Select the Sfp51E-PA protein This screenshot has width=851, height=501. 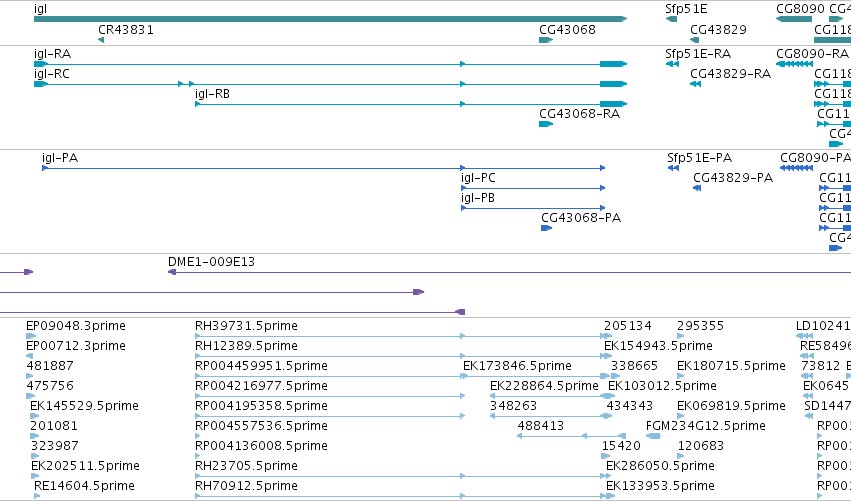tap(673, 168)
